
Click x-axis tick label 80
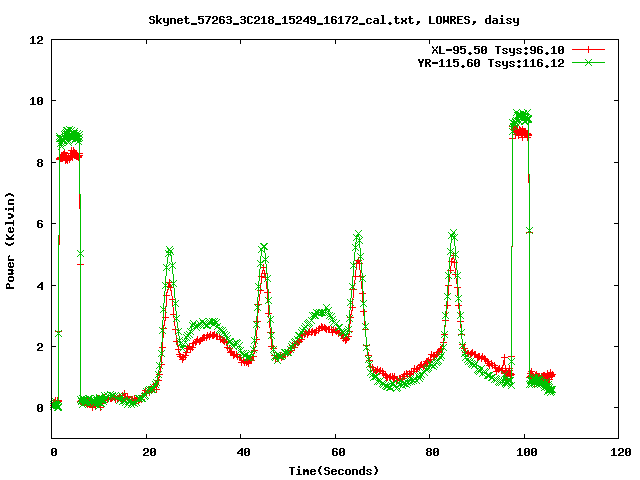[432, 452]
